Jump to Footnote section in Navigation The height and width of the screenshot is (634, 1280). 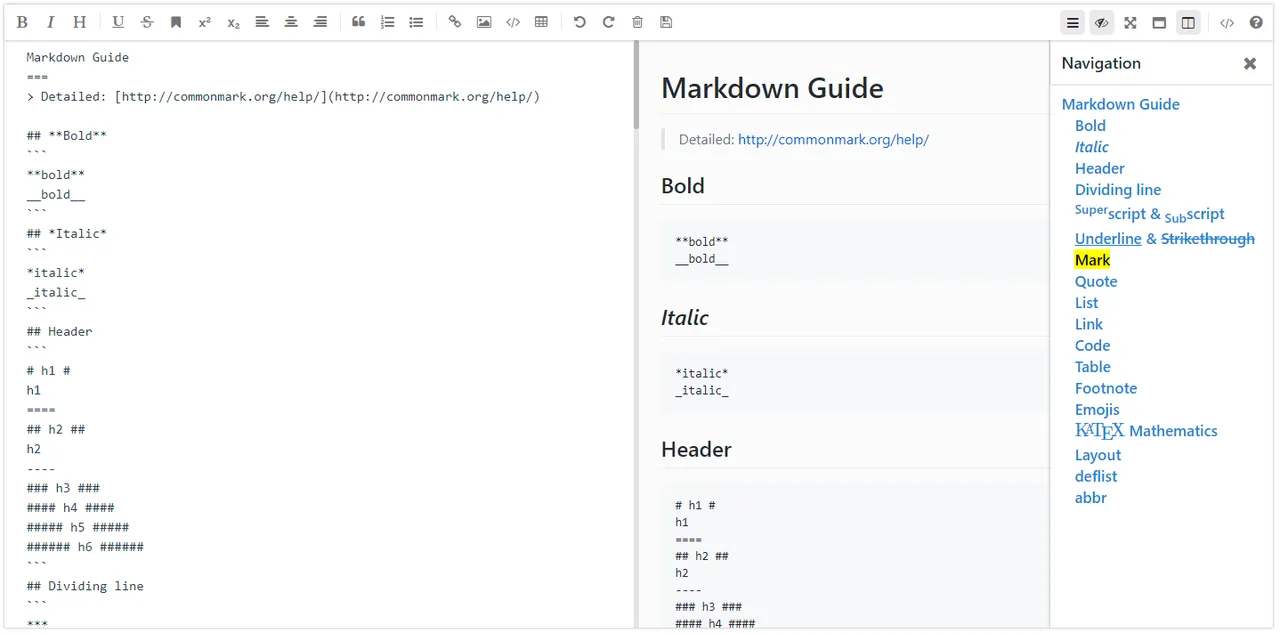coord(1105,388)
